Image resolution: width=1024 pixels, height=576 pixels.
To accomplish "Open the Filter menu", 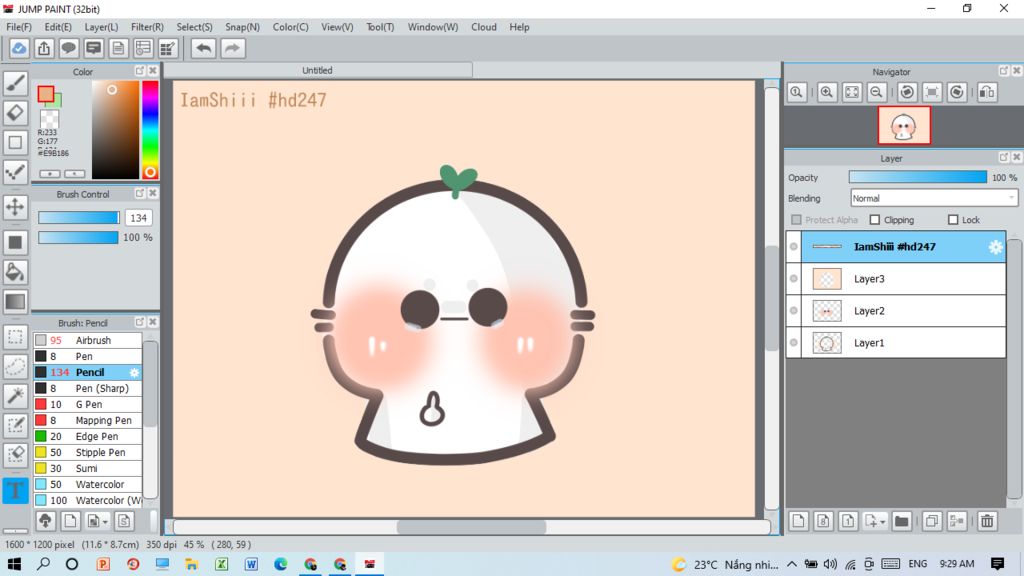I will click(147, 27).
